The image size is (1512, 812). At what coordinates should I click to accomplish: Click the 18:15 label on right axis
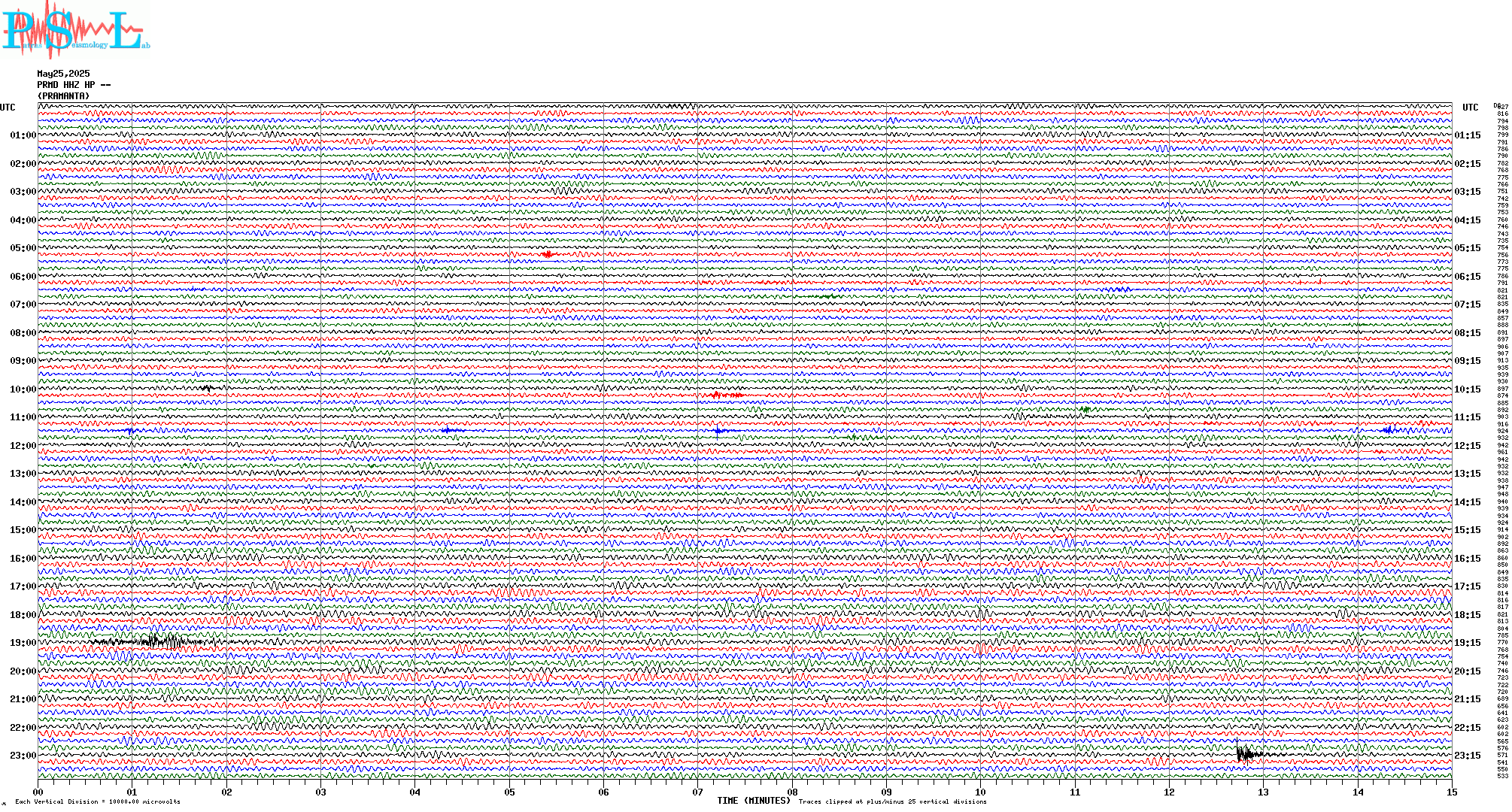1468,615
